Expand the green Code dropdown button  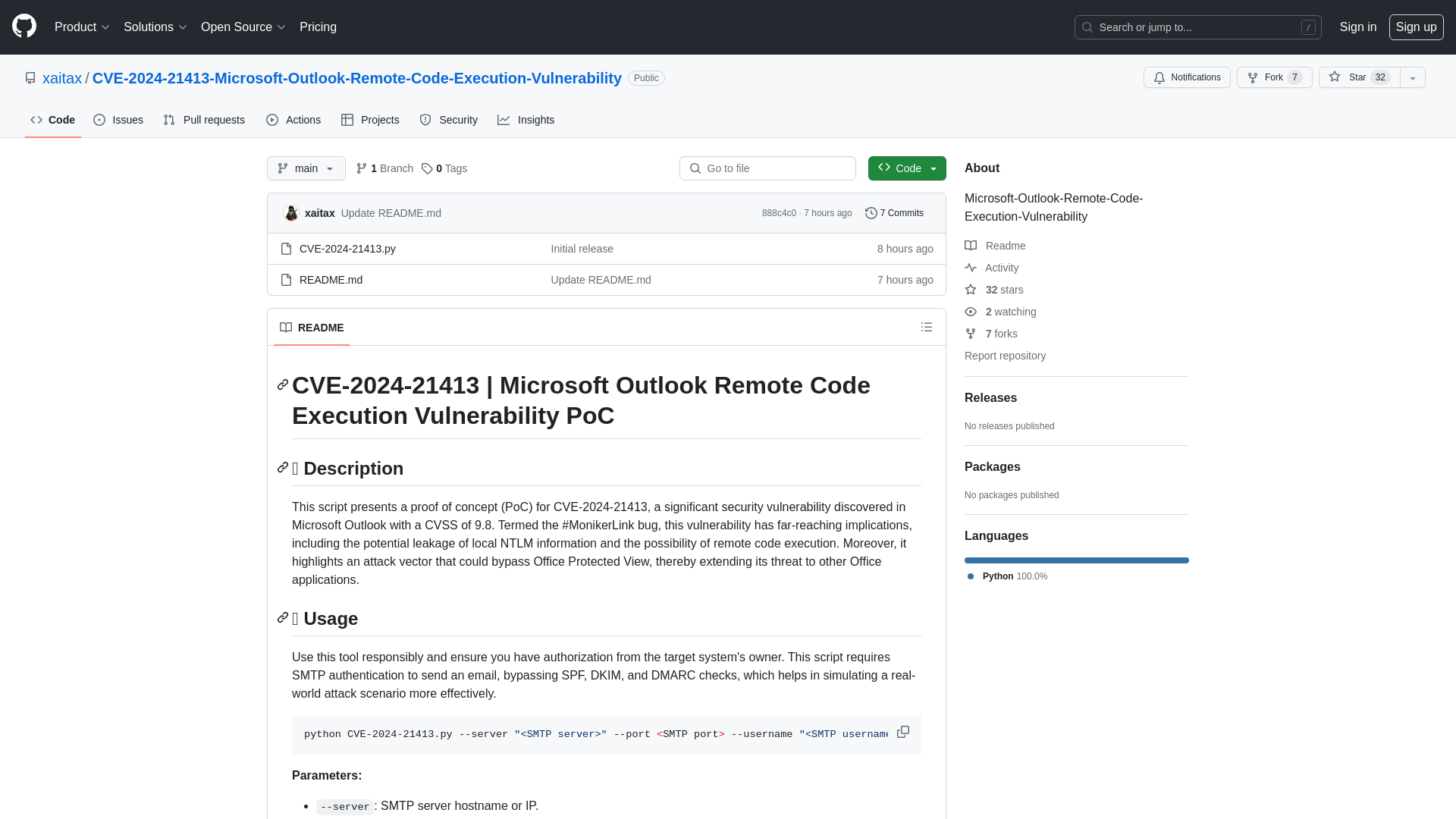click(x=907, y=168)
